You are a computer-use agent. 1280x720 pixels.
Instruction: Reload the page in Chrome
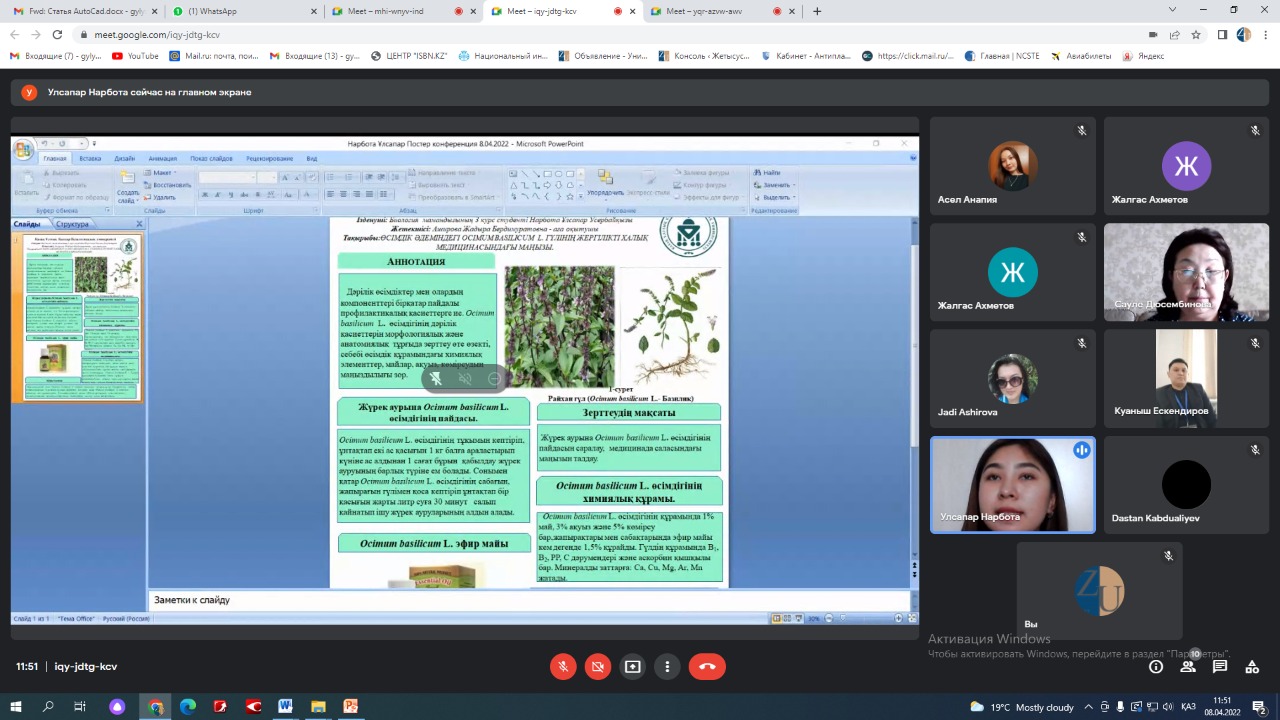point(57,34)
